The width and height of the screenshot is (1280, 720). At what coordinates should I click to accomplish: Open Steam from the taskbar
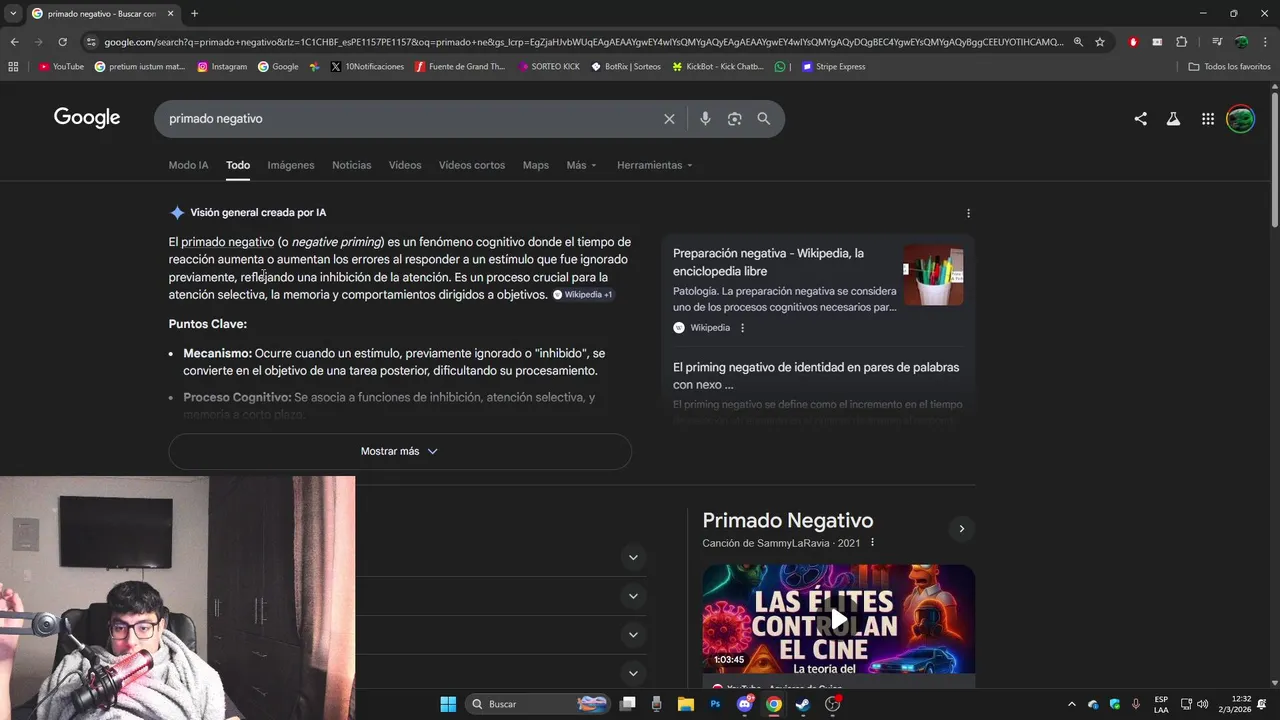(803, 704)
